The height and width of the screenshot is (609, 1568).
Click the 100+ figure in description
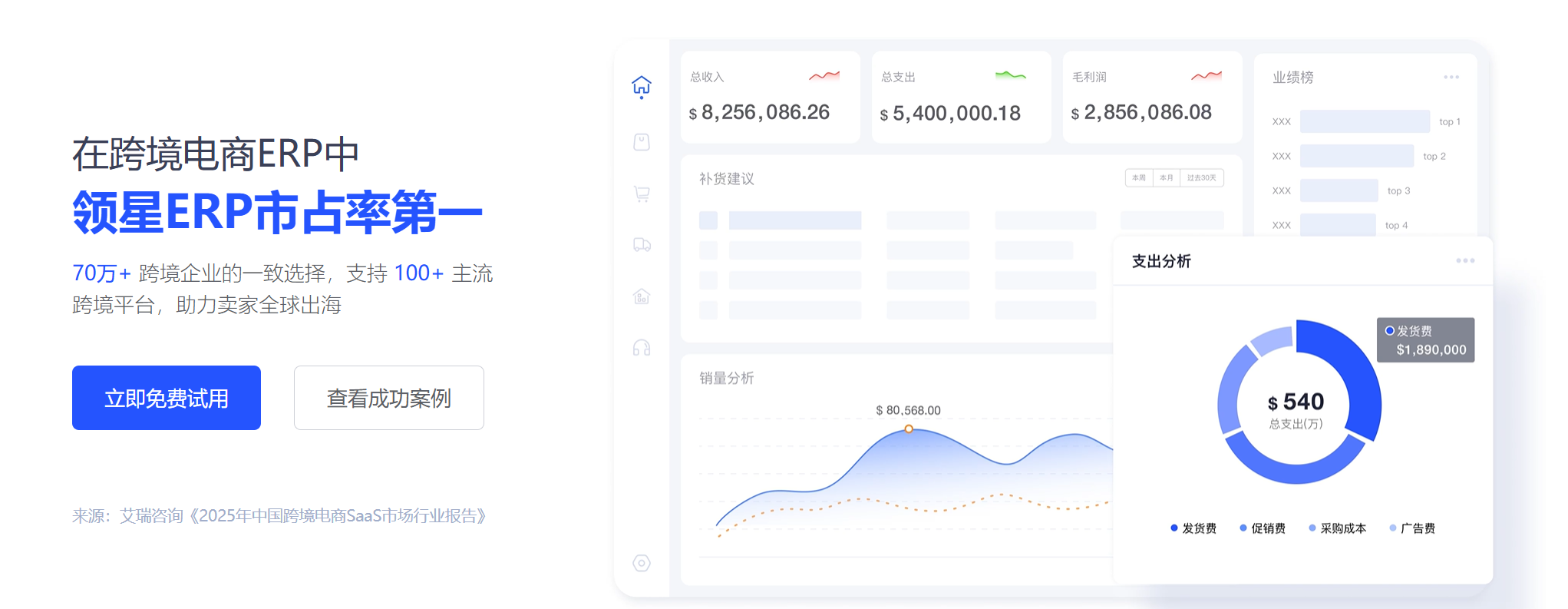point(419,273)
